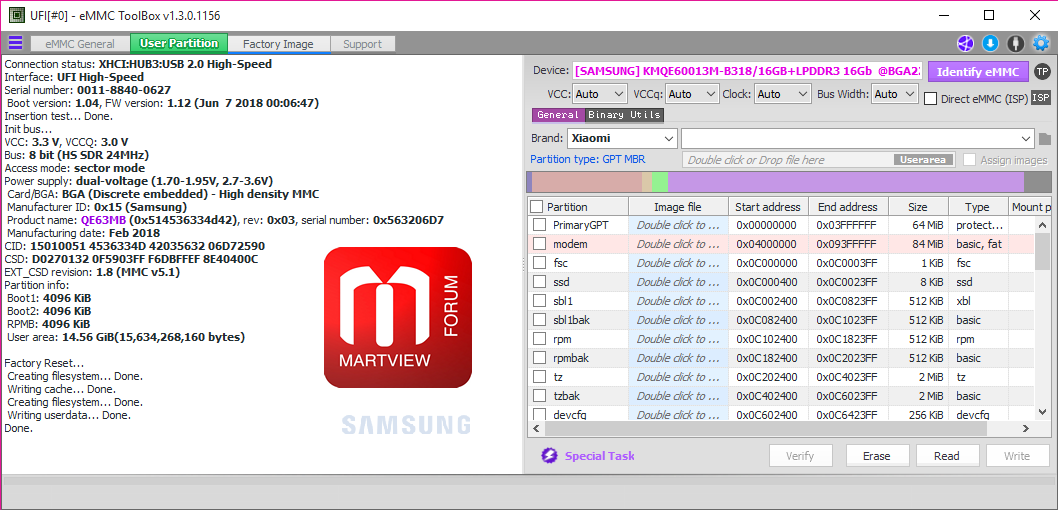
Task: Click the Userarea button
Action: 924,160
